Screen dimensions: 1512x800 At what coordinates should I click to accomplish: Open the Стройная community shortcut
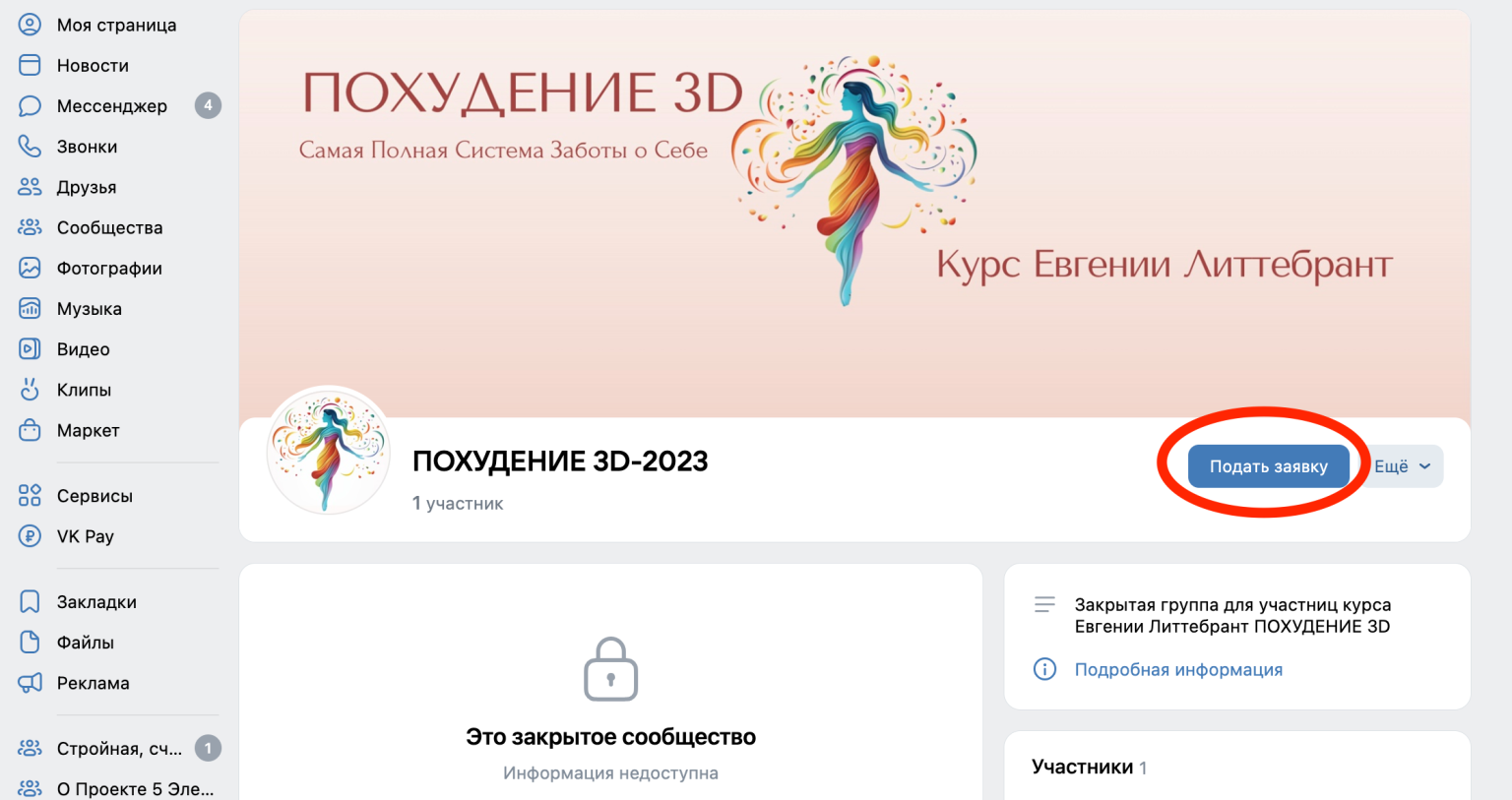(x=118, y=749)
